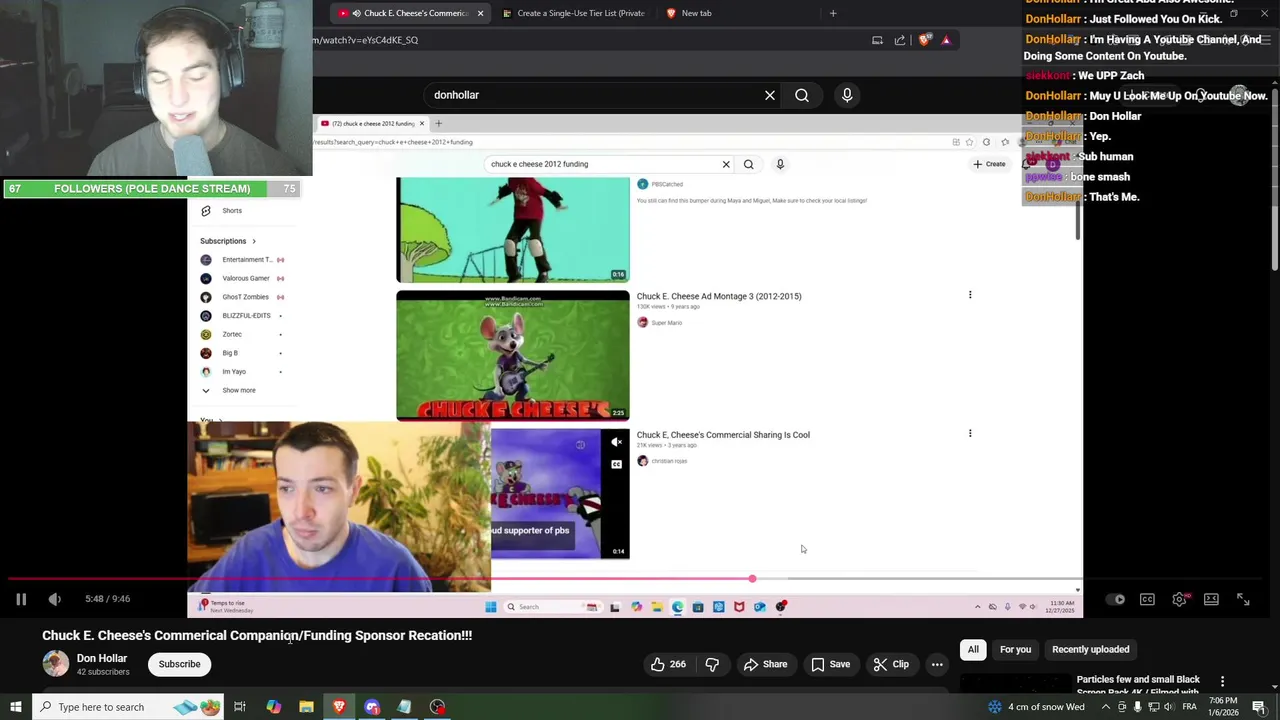Like the video with 266 likes
The image size is (1280, 720).
point(669,664)
